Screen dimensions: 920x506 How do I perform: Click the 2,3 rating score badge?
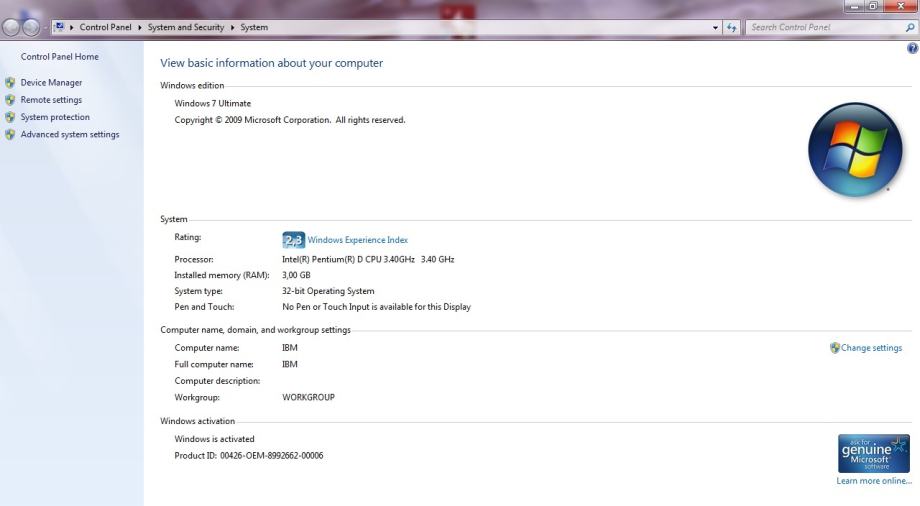click(293, 239)
